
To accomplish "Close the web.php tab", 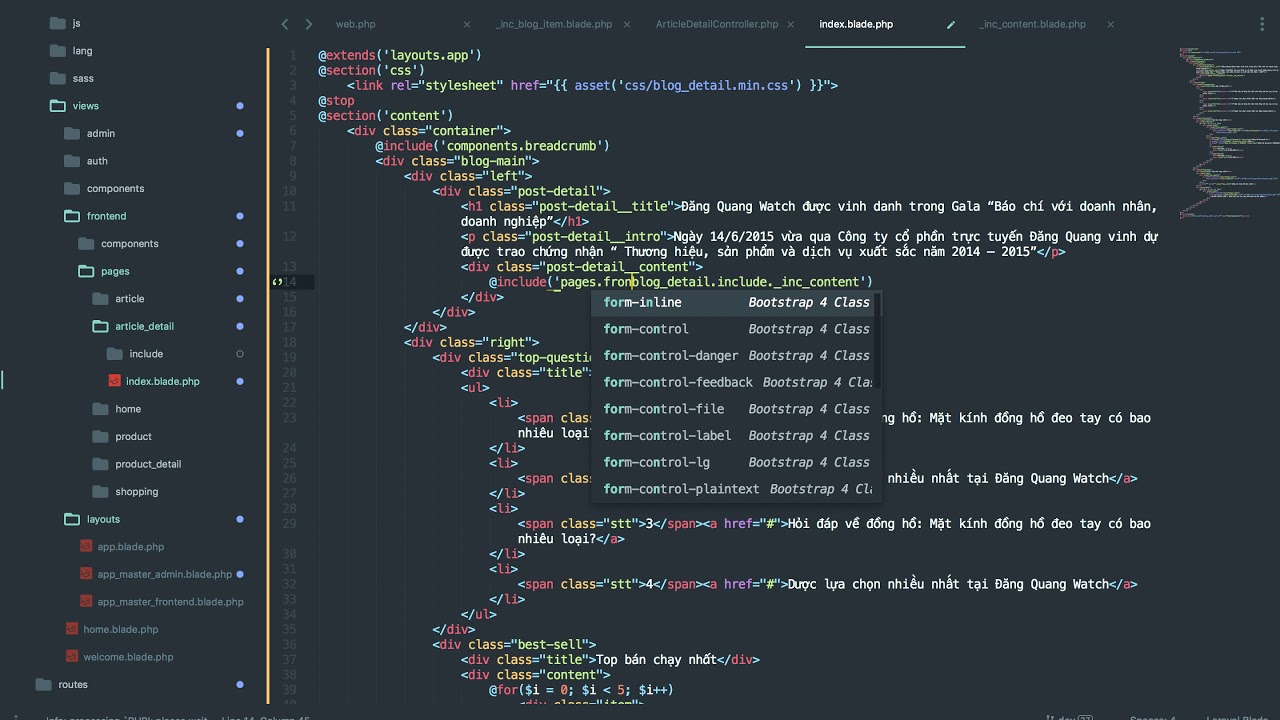I will coord(467,24).
